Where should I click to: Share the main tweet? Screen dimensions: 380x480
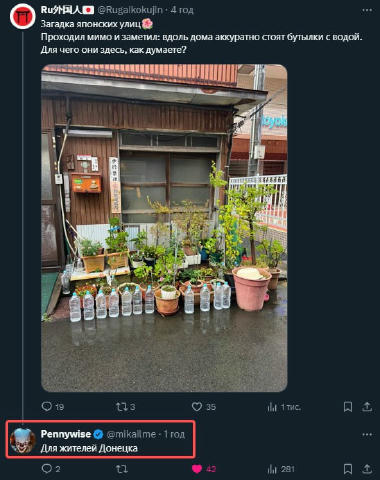pos(367,407)
